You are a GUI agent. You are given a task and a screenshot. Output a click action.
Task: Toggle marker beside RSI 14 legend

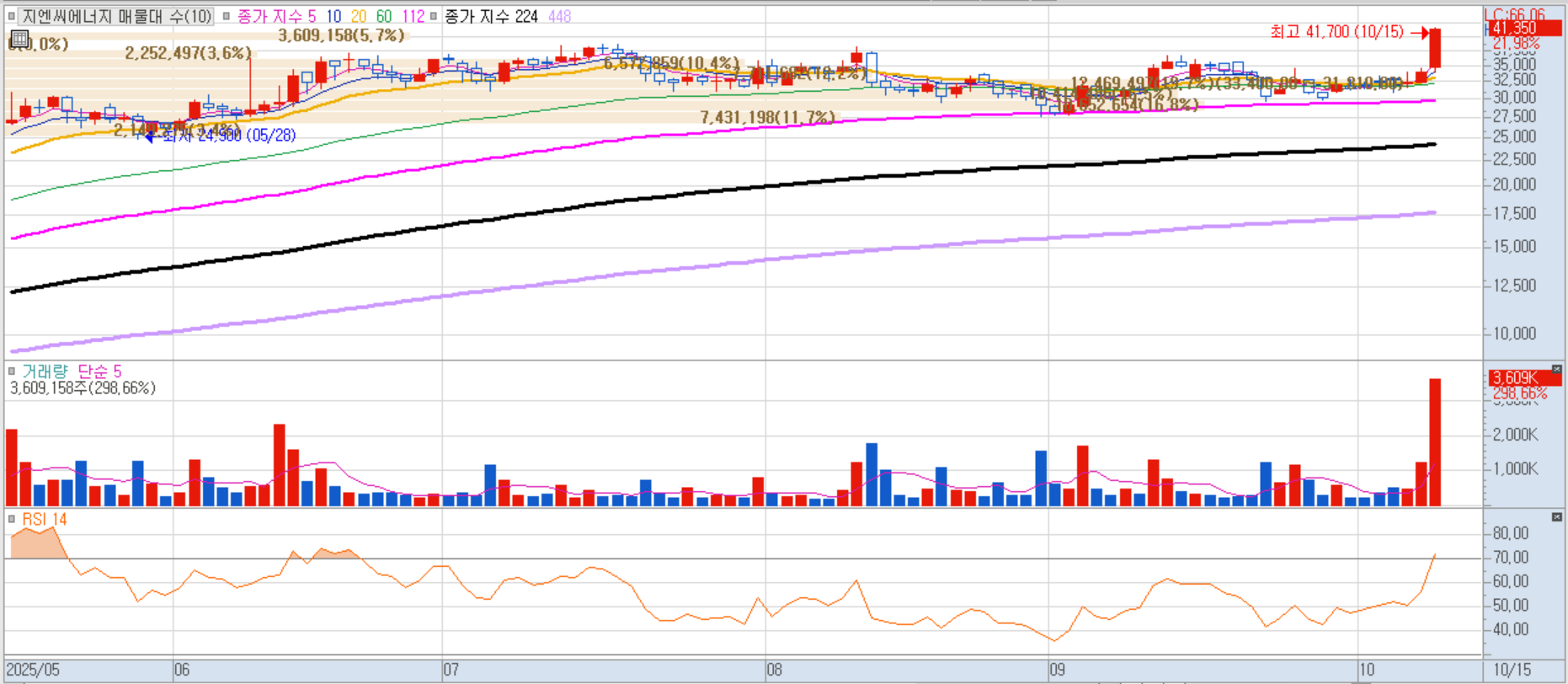coord(12,519)
